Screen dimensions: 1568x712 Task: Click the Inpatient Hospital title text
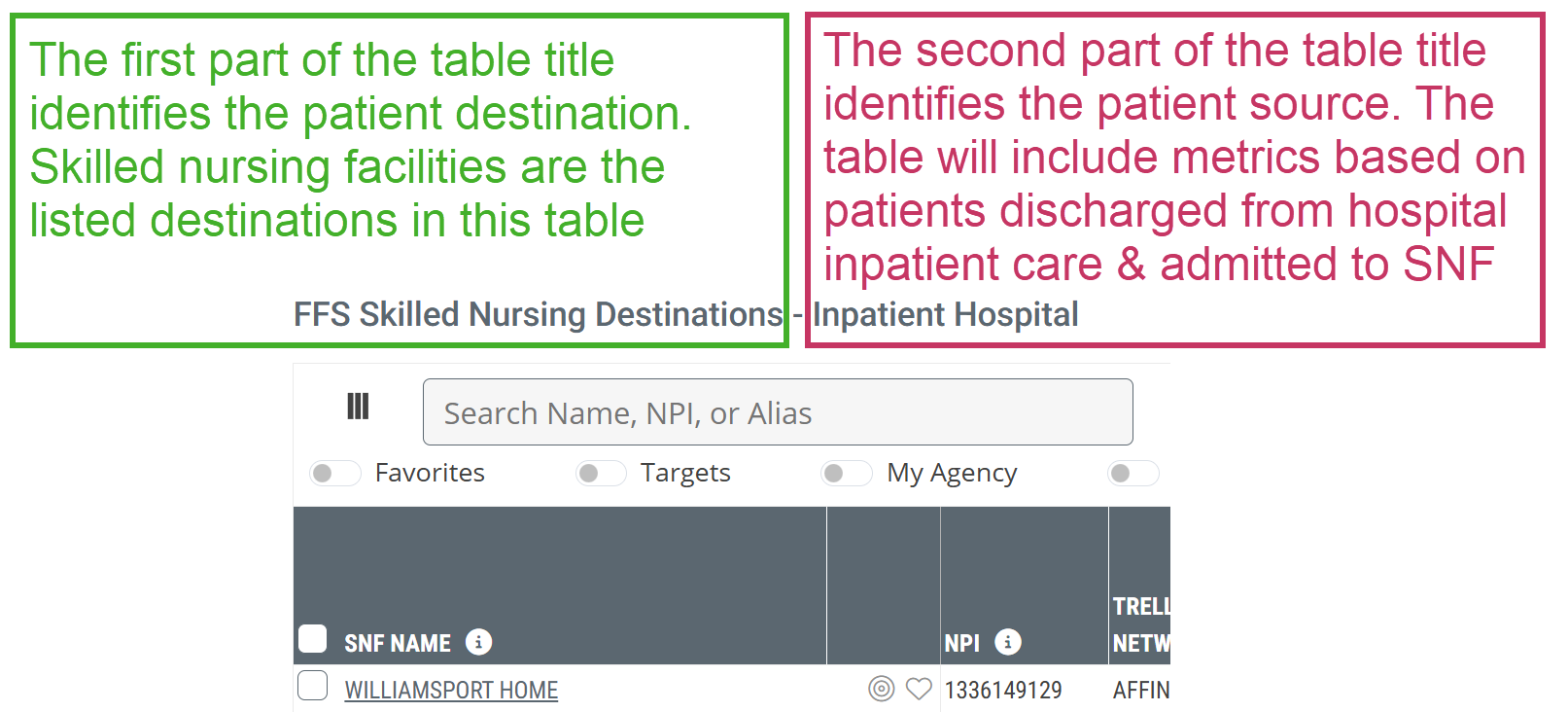point(945,314)
